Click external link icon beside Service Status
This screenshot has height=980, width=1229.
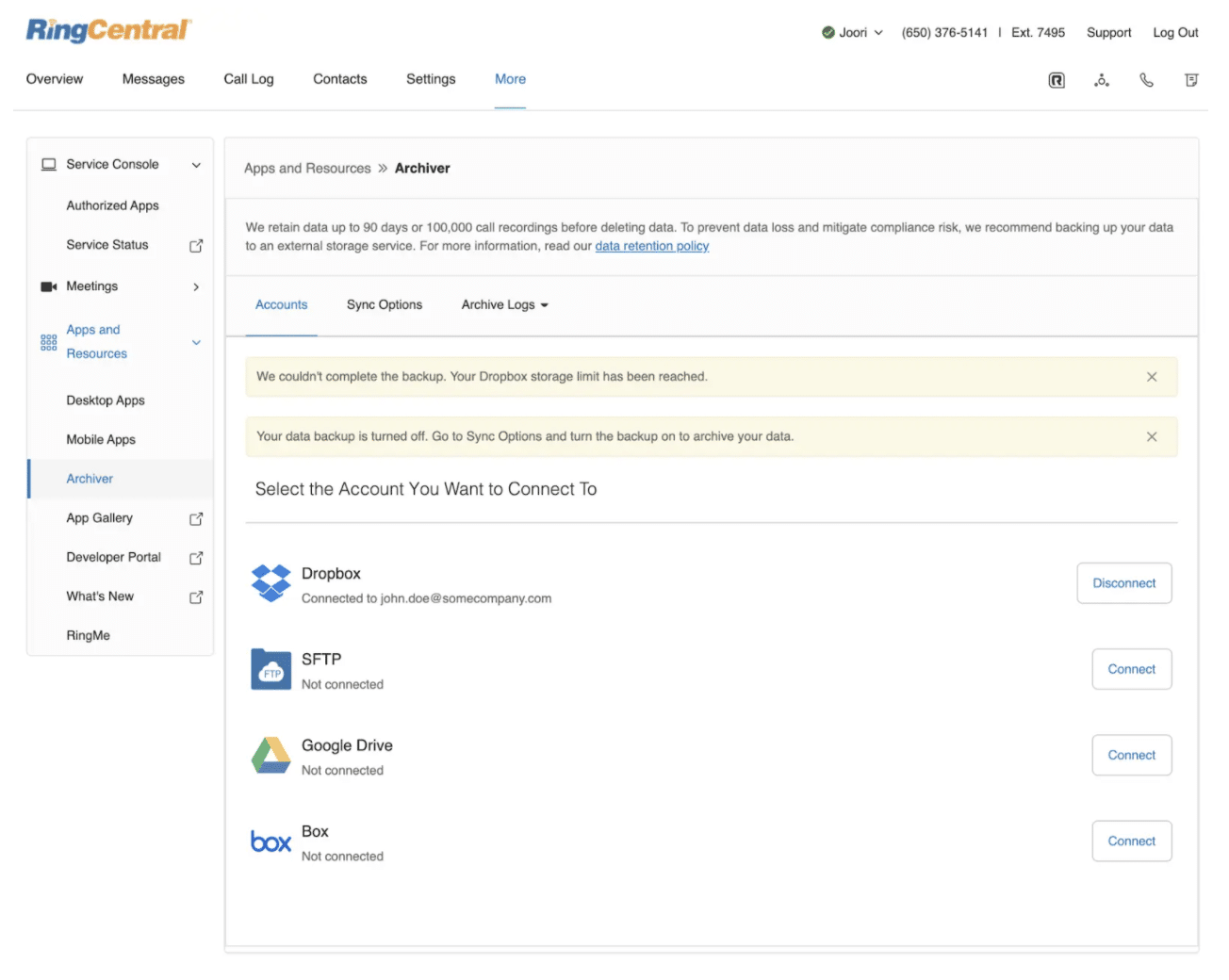(x=196, y=246)
